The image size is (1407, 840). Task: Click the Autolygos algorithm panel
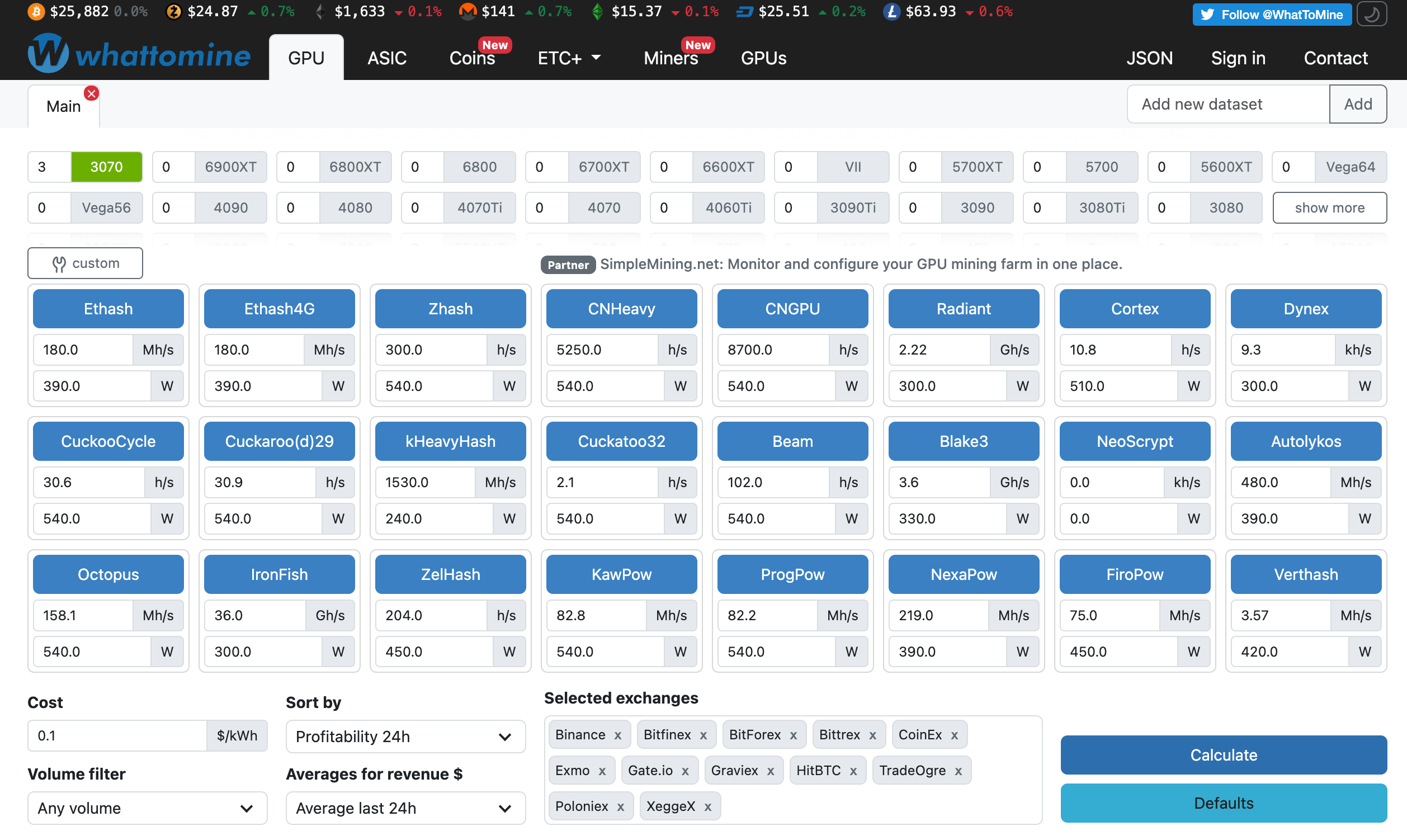tap(1303, 441)
